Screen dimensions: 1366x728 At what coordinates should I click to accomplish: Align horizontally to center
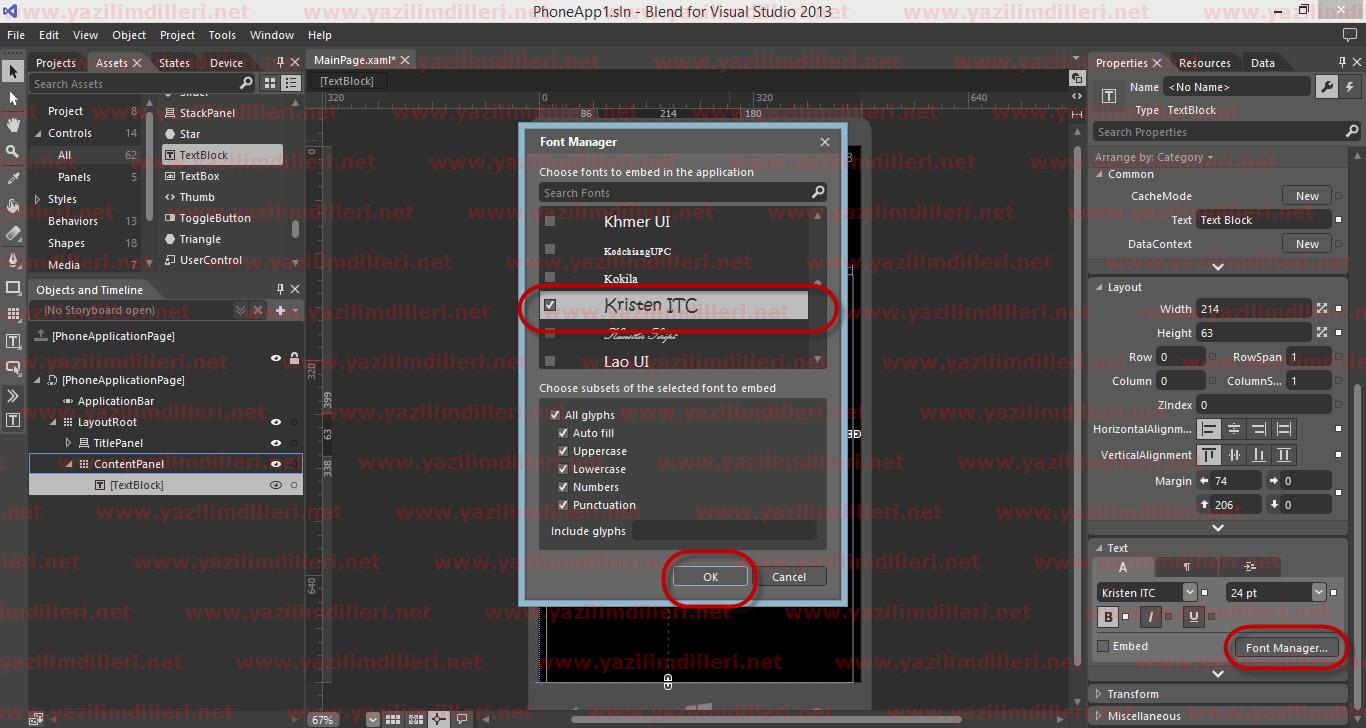click(x=1234, y=429)
